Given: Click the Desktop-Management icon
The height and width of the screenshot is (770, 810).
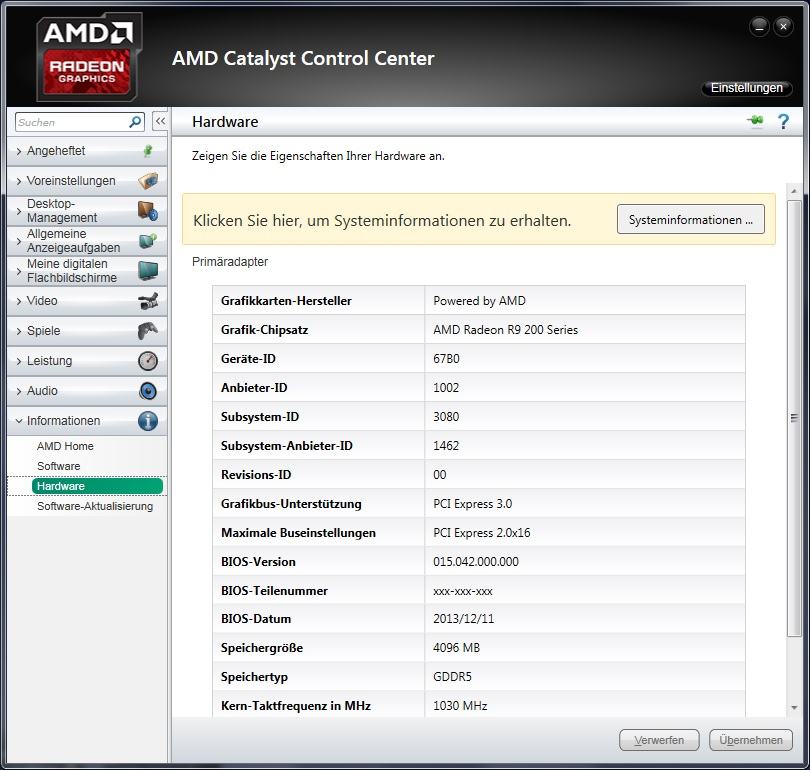Looking at the screenshot, I should [148, 211].
